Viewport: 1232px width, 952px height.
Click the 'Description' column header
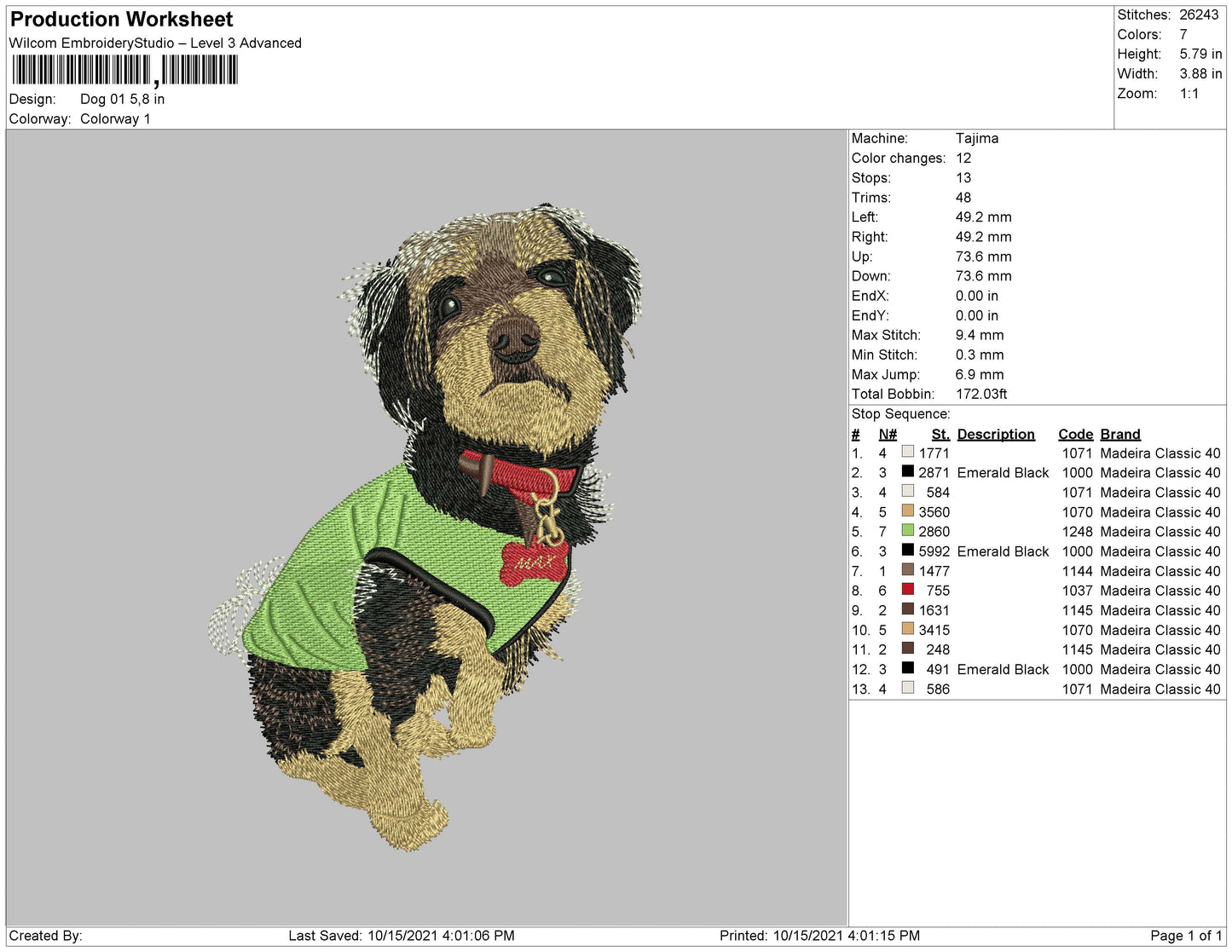(996, 434)
